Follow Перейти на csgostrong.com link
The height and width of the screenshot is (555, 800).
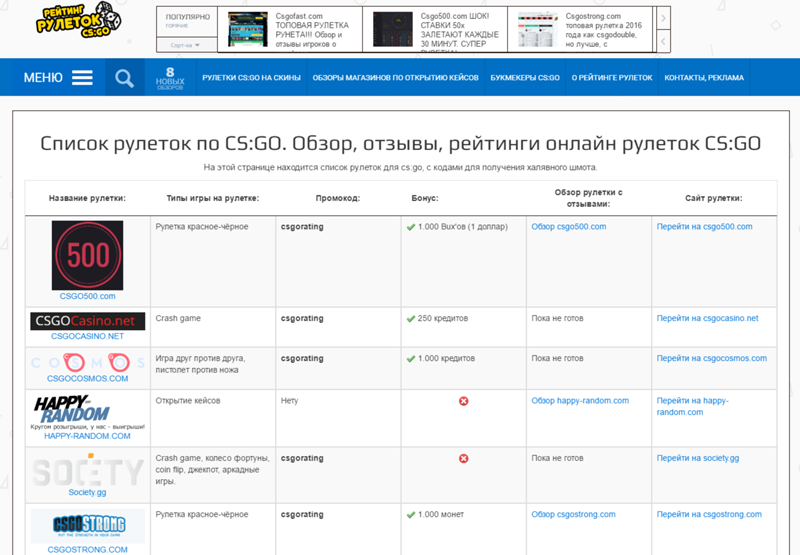(x=709, y=515)
